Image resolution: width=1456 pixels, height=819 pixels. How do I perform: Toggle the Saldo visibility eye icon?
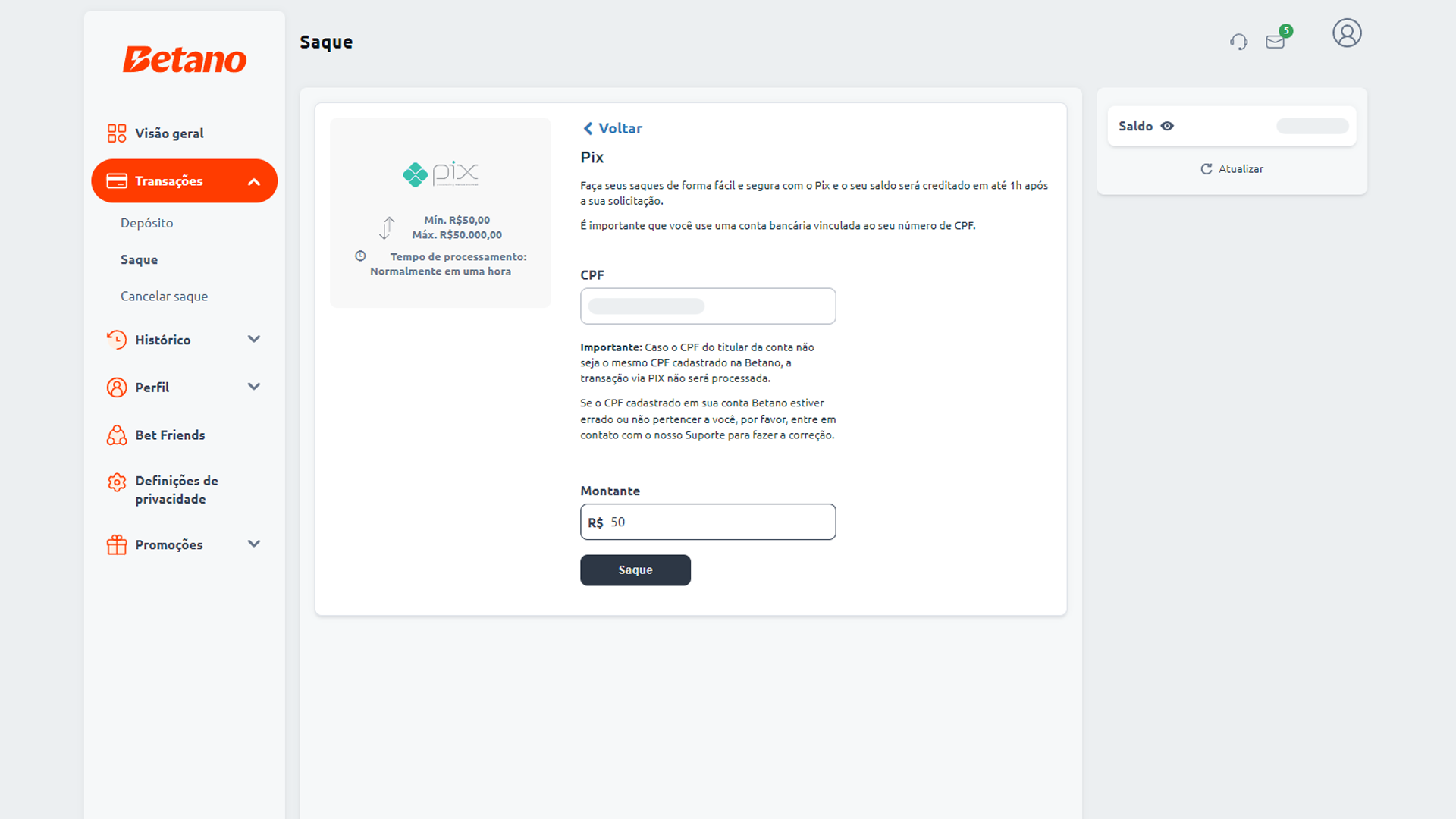coord(1165,126)
